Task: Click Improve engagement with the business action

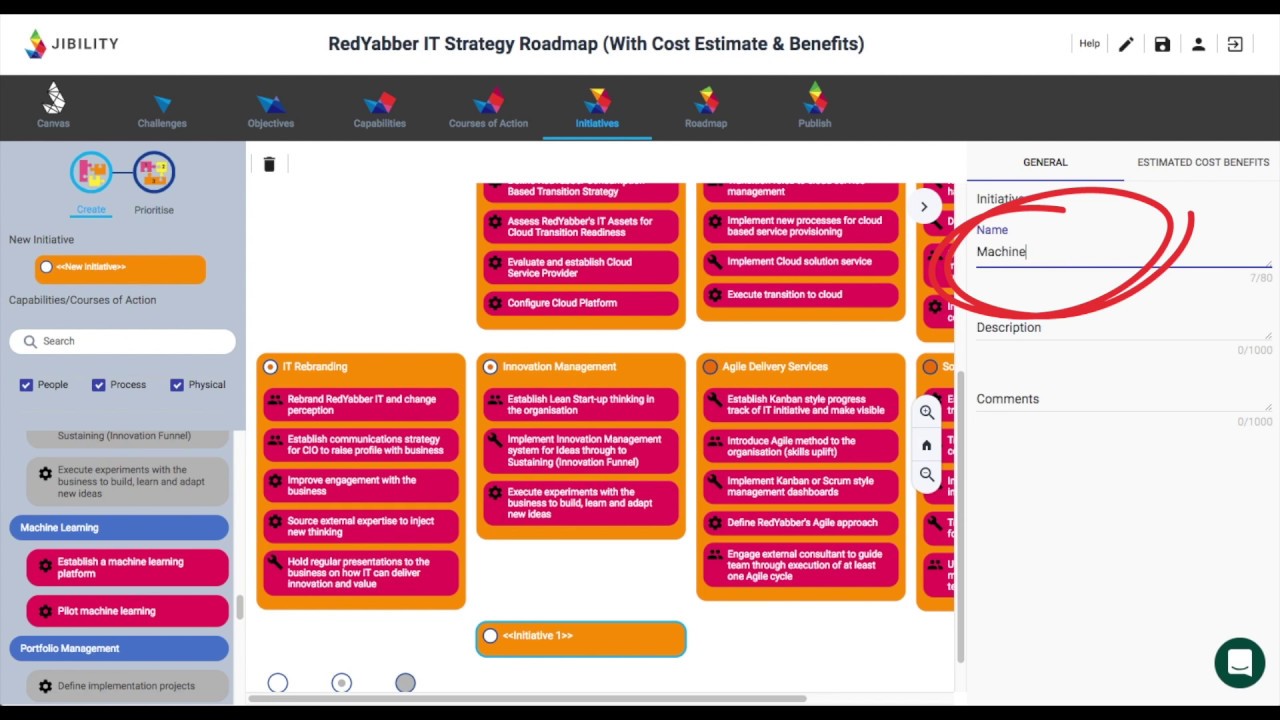Action: pos(361,486)
